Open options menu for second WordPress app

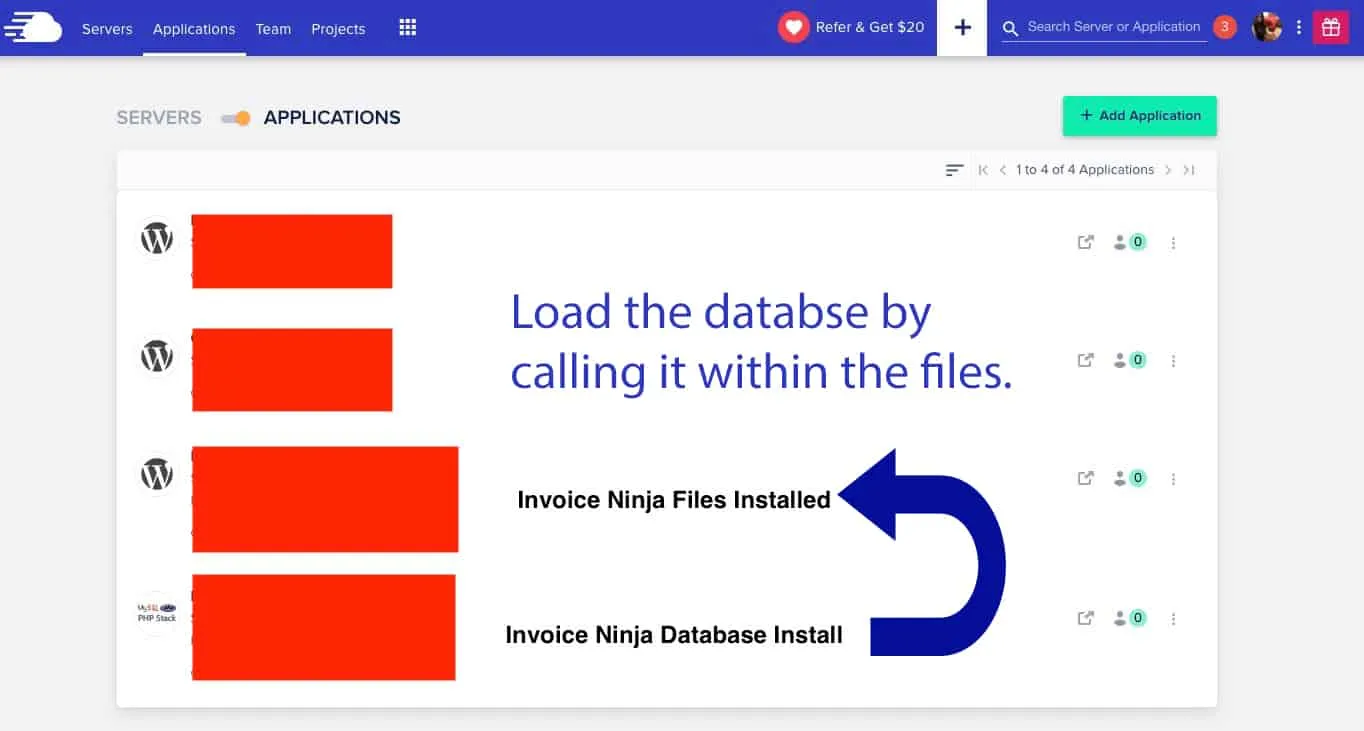click(x=1174, y=361)
